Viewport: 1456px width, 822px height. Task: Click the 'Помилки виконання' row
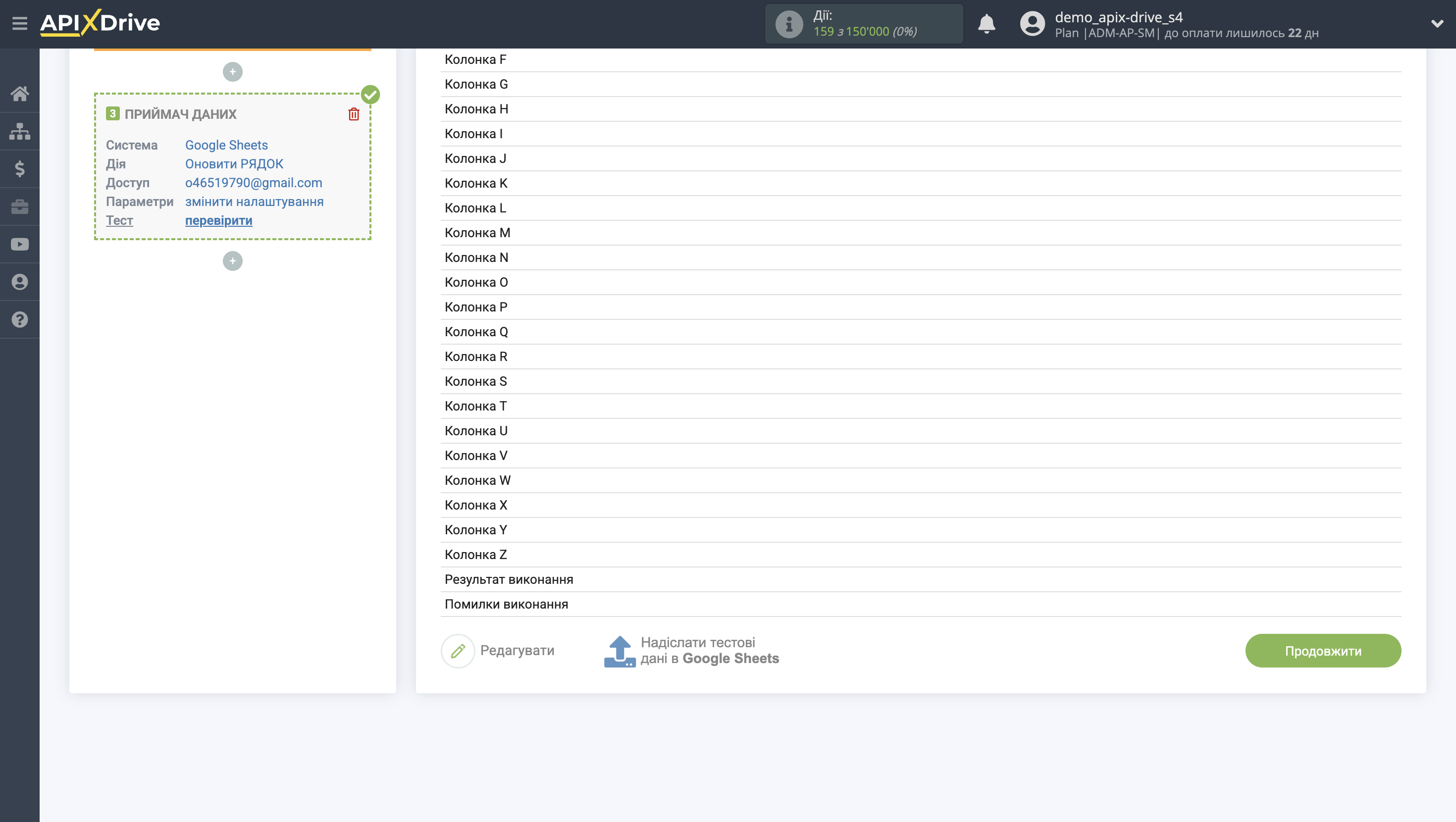pyautogui.click(x=921, y=604)
